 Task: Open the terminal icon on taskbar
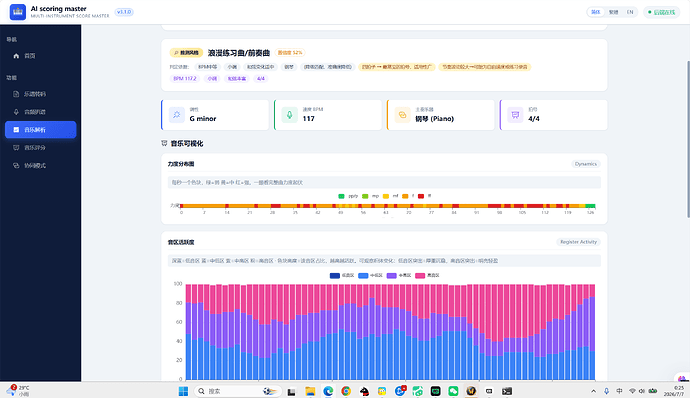click(x=507, y=391)
